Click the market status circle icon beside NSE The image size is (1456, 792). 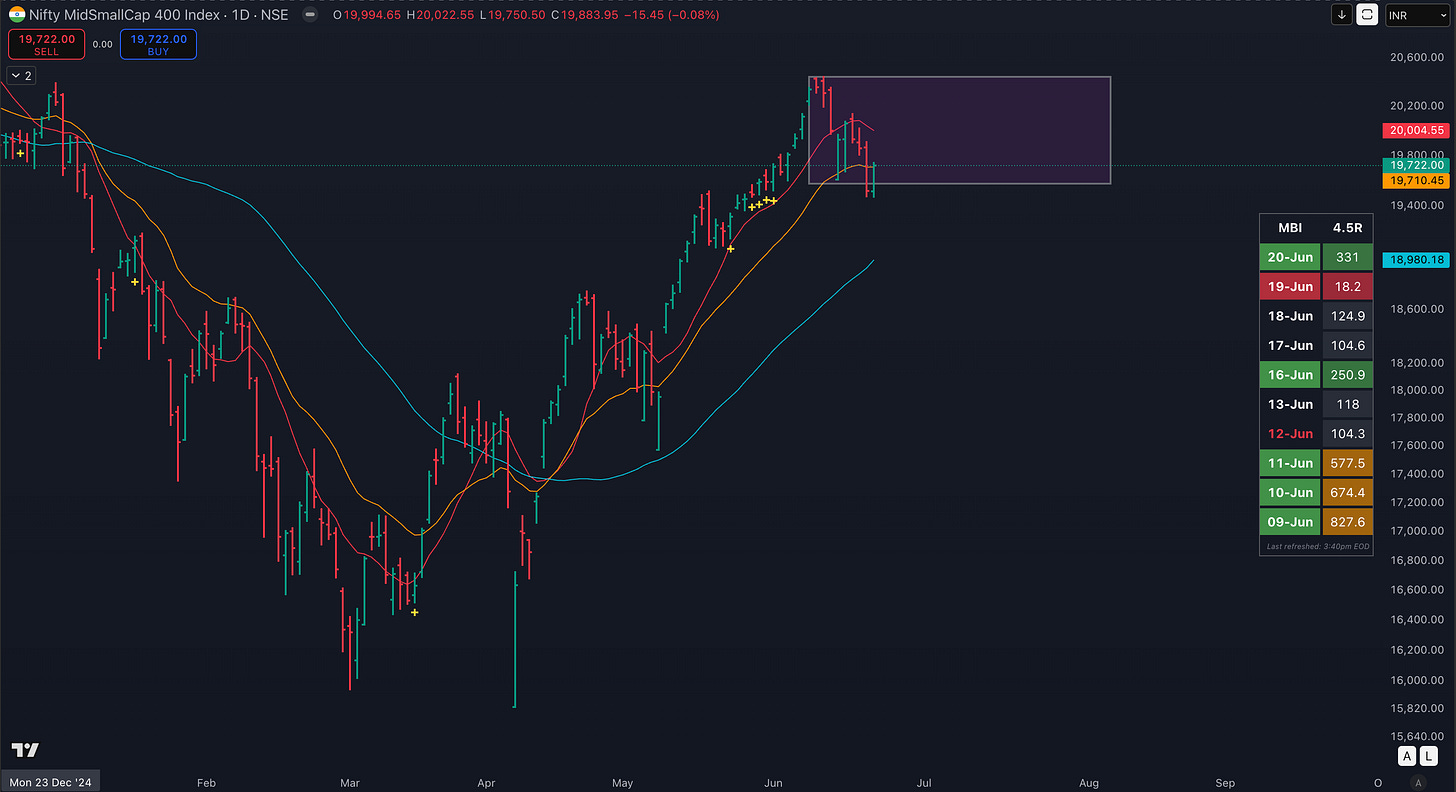pos(311,15)
